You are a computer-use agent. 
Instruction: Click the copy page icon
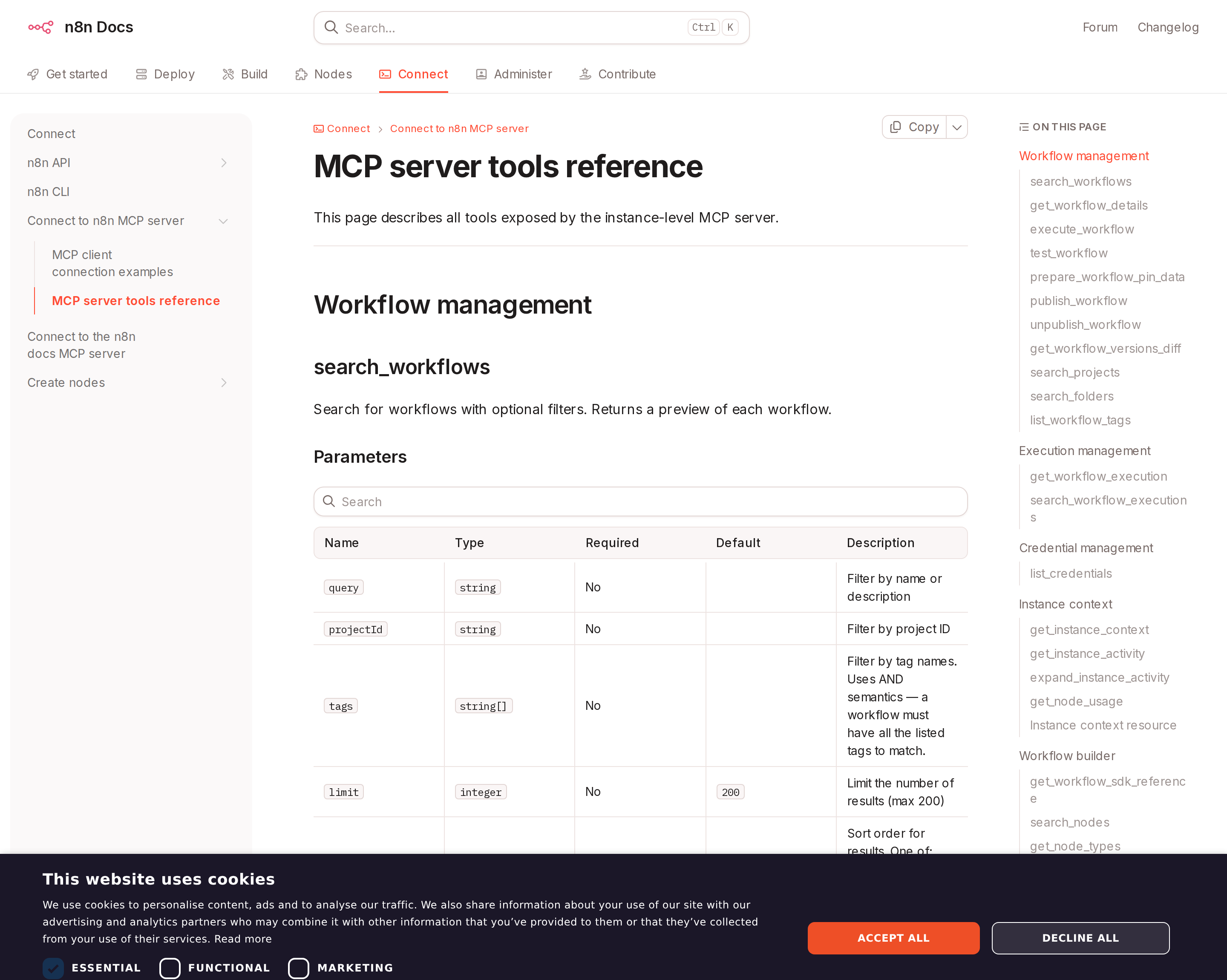coord(895,127)
